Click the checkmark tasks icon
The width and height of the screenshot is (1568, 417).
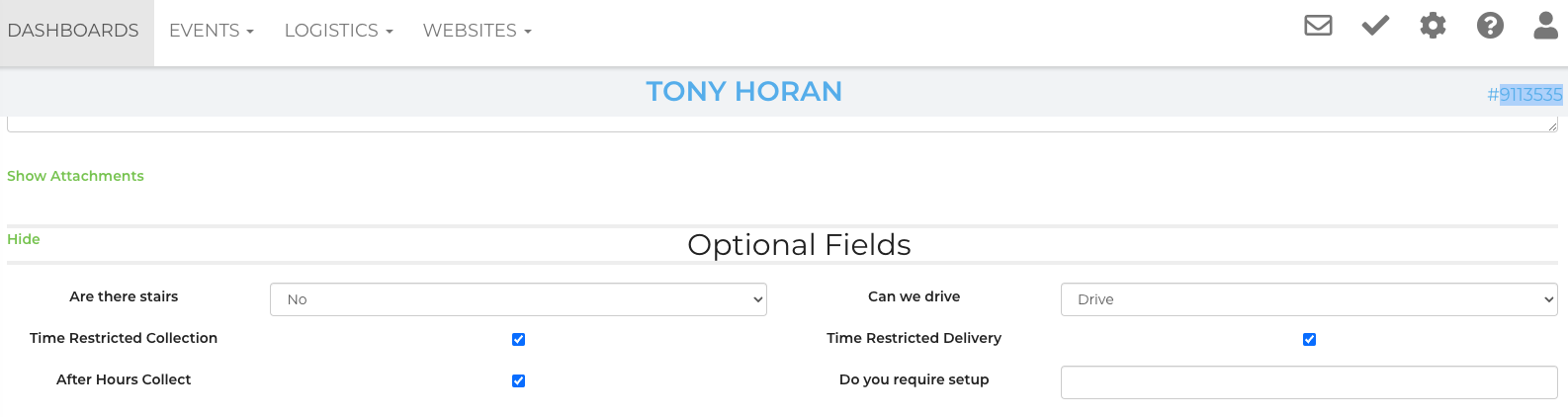(1375, 26)
